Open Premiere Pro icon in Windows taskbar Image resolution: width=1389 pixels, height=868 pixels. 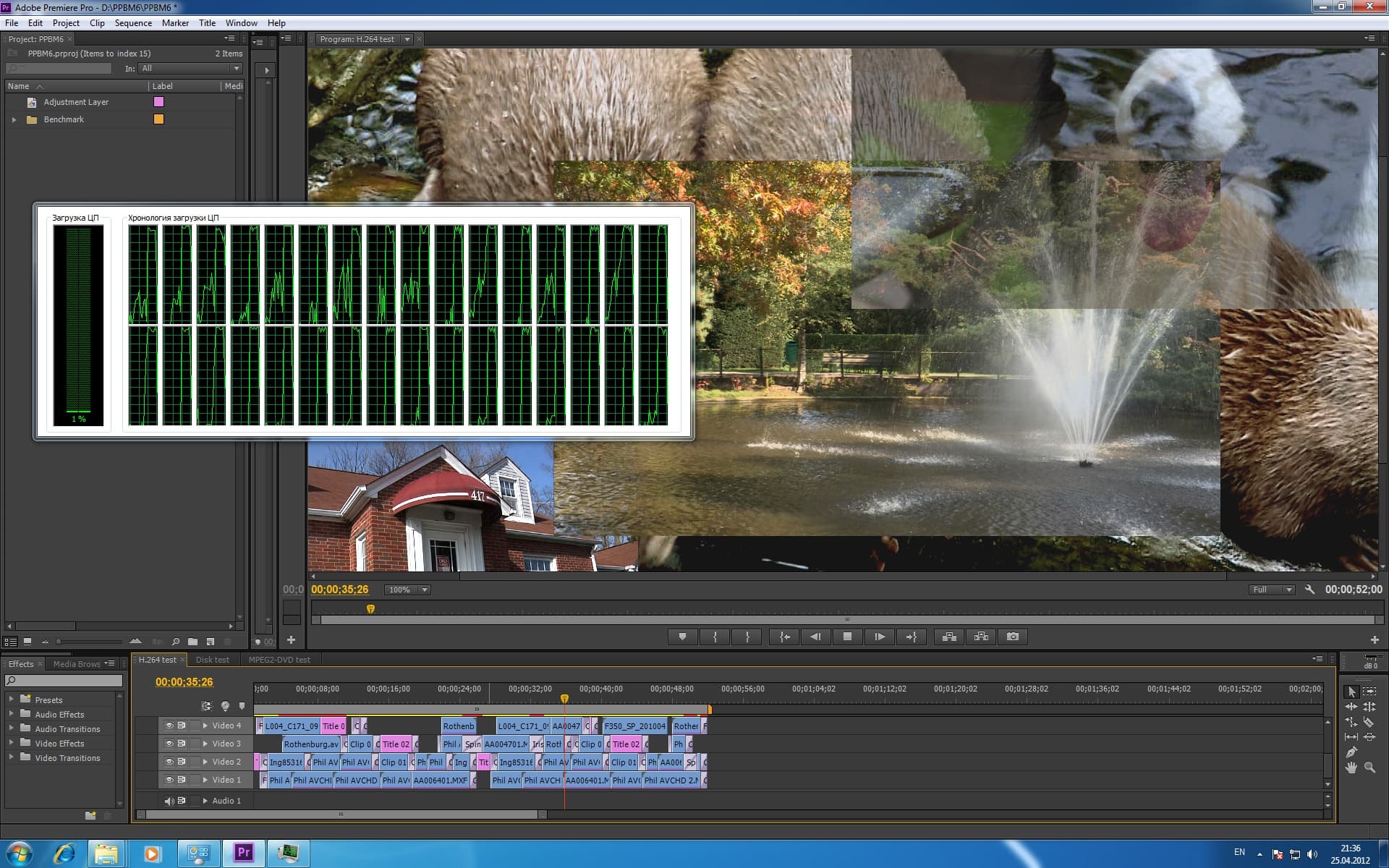point(244,853)
